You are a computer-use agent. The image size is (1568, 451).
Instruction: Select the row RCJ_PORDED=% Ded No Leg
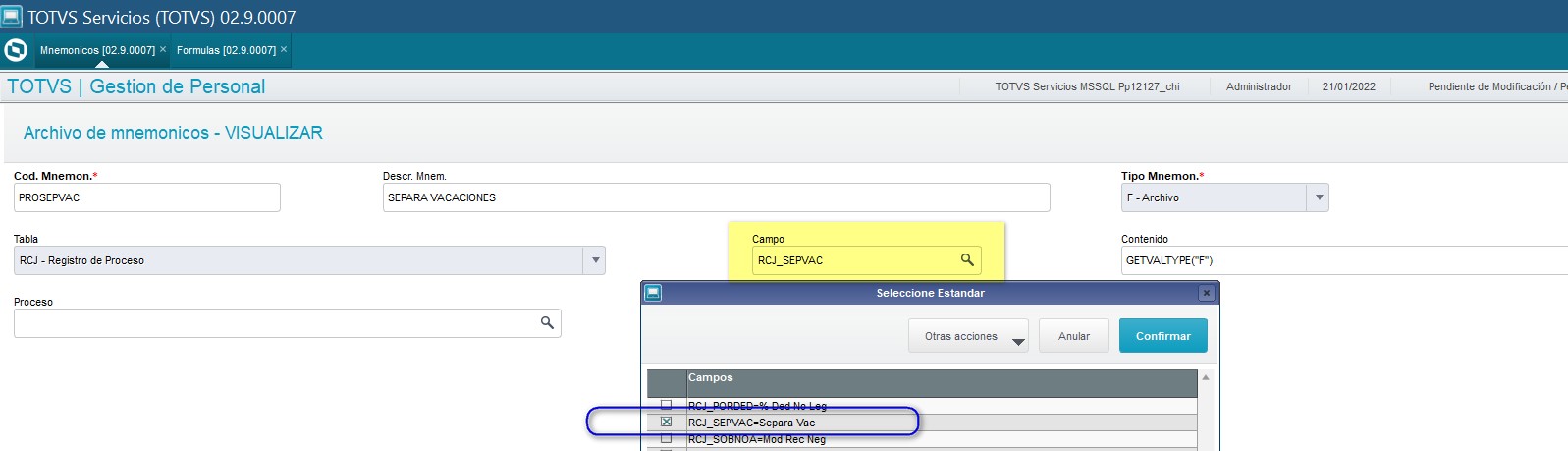922,405
